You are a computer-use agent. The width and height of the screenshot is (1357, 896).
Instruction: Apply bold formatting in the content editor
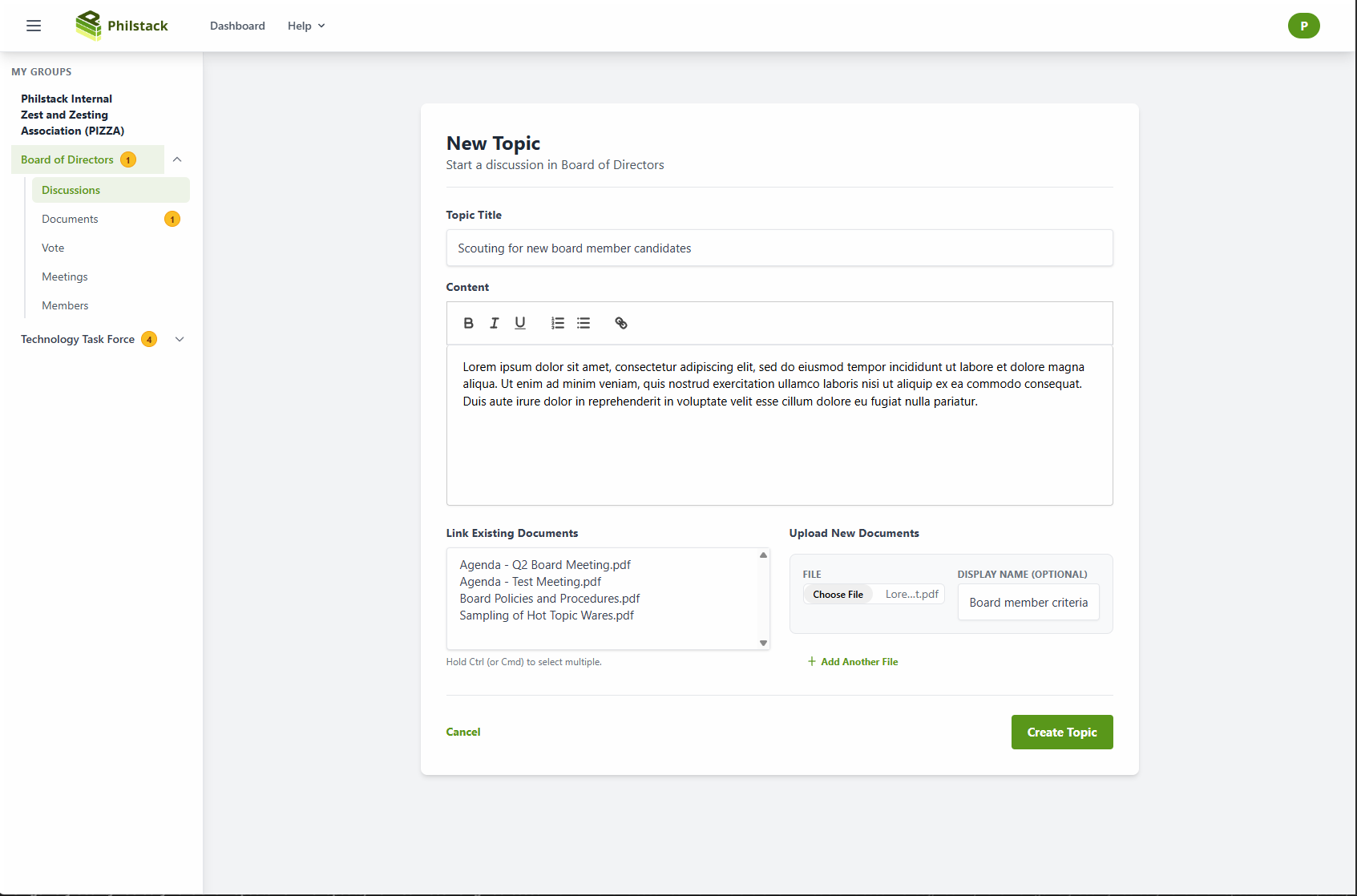(x=468, y=323)
